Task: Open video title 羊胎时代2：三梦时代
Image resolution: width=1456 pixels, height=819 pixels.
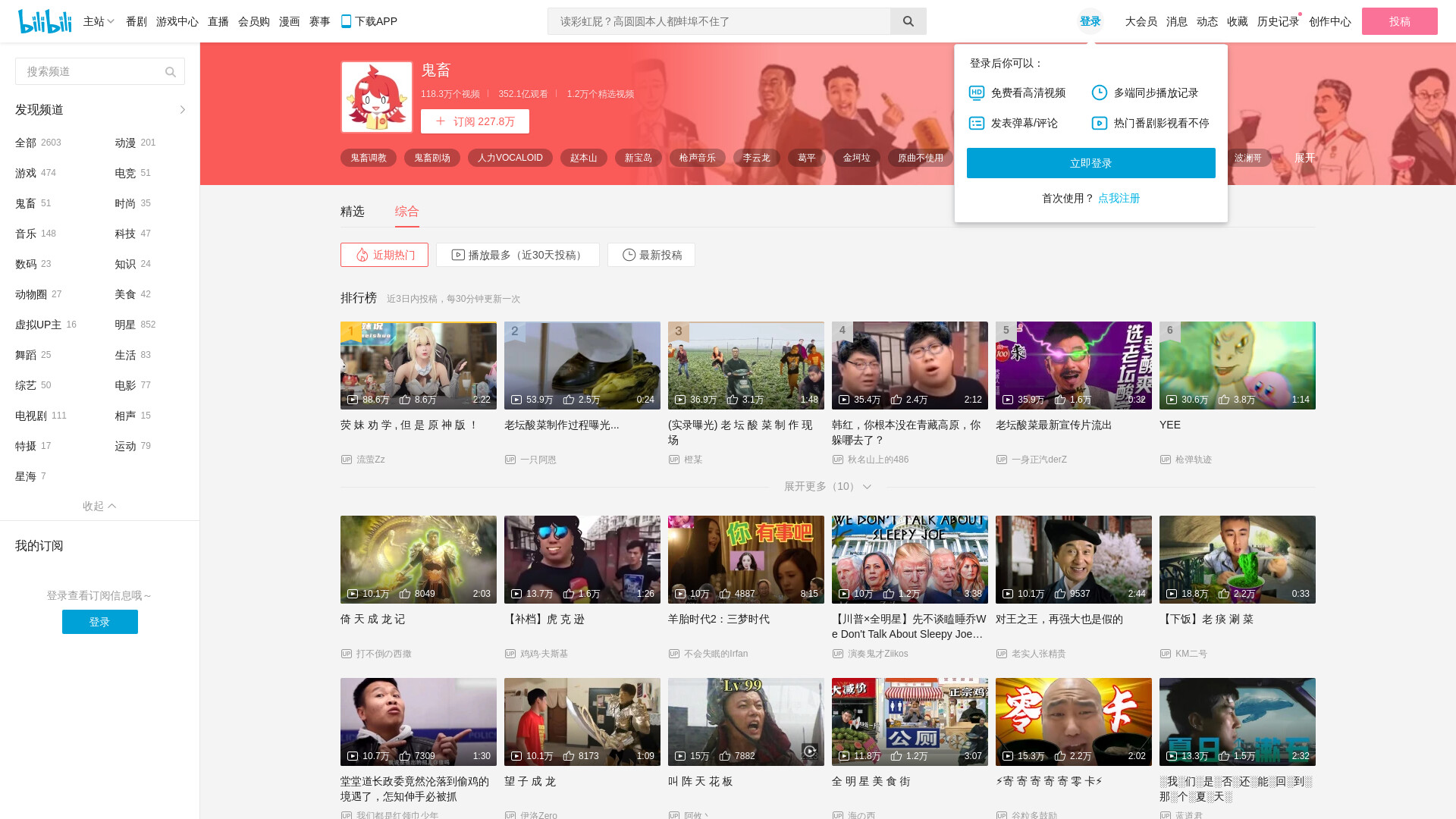Action: tap(719, 619)
